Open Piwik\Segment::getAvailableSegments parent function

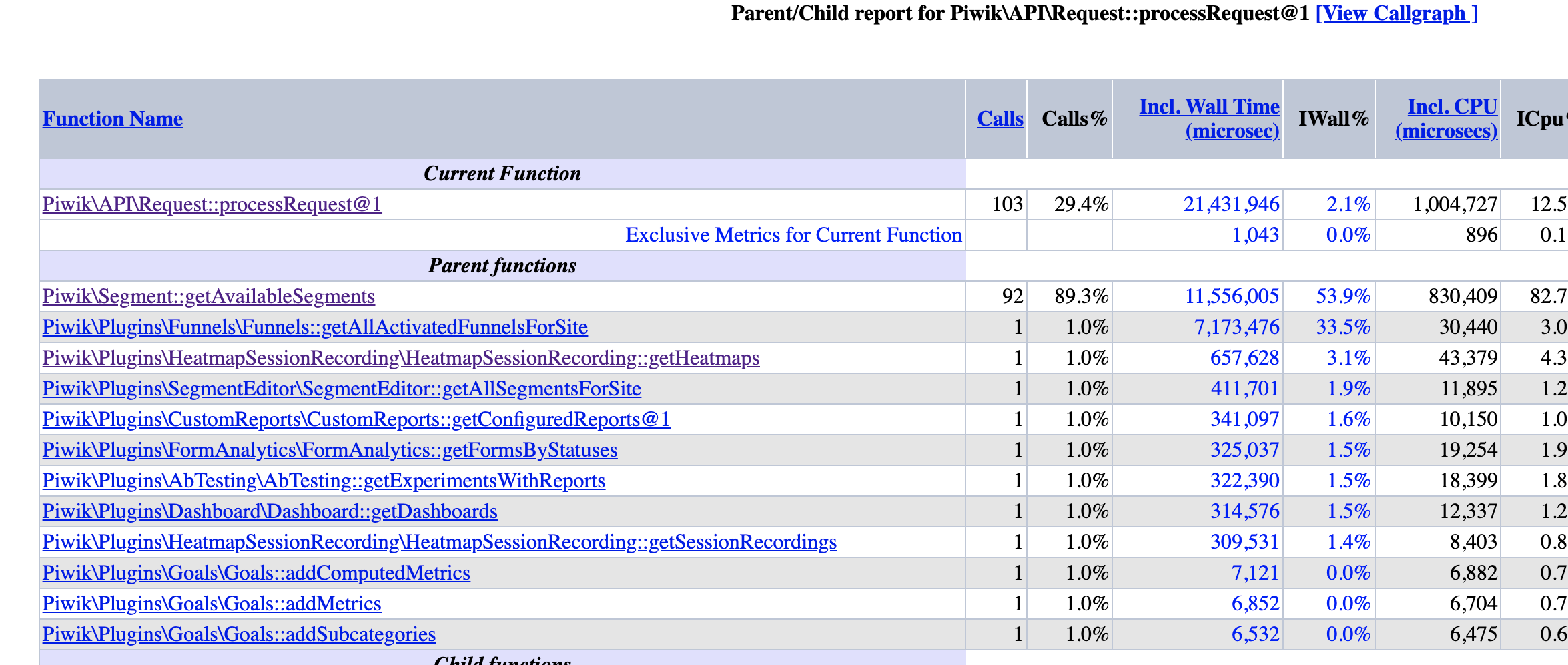click(209, 296)
